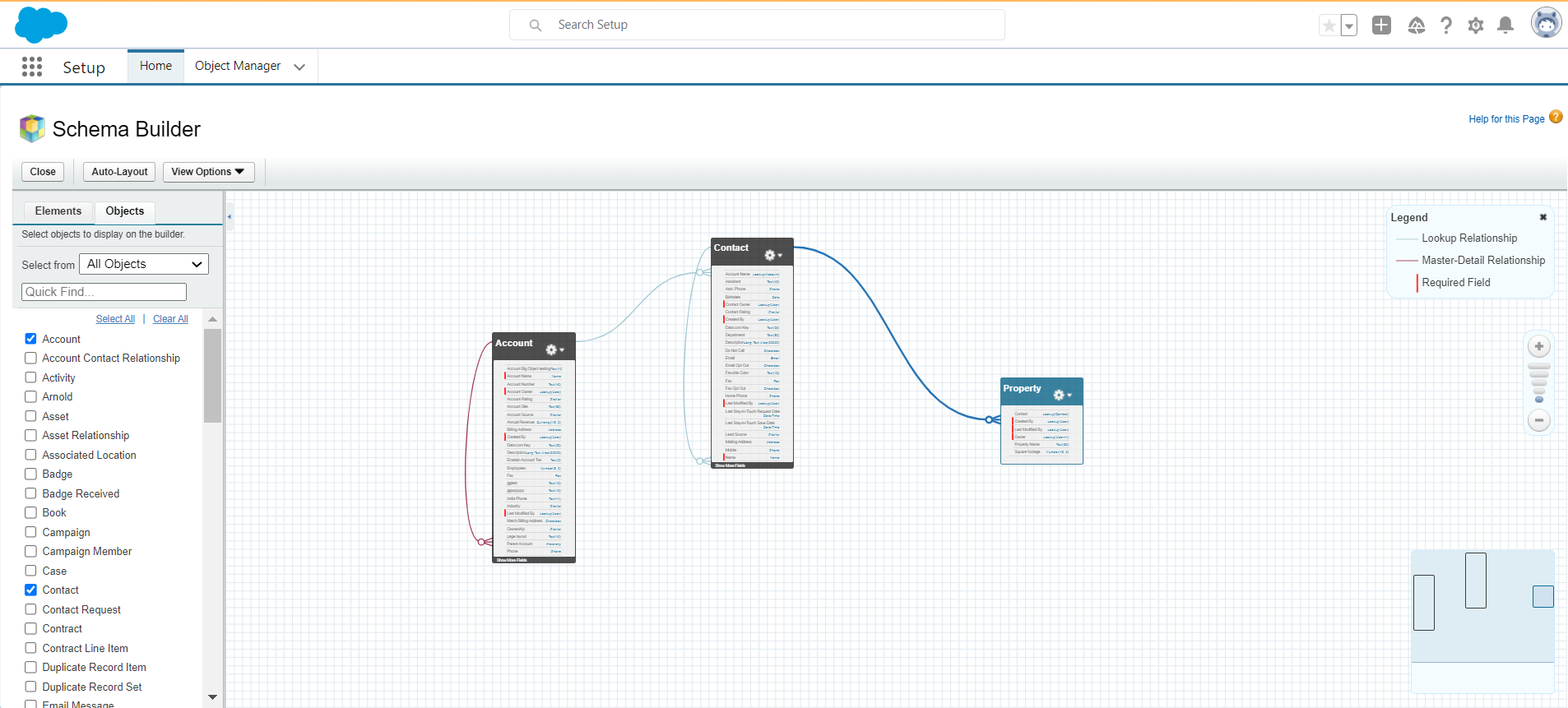Enable the Arnold object checkbox

pyautogui.click(x=30, y=396)
